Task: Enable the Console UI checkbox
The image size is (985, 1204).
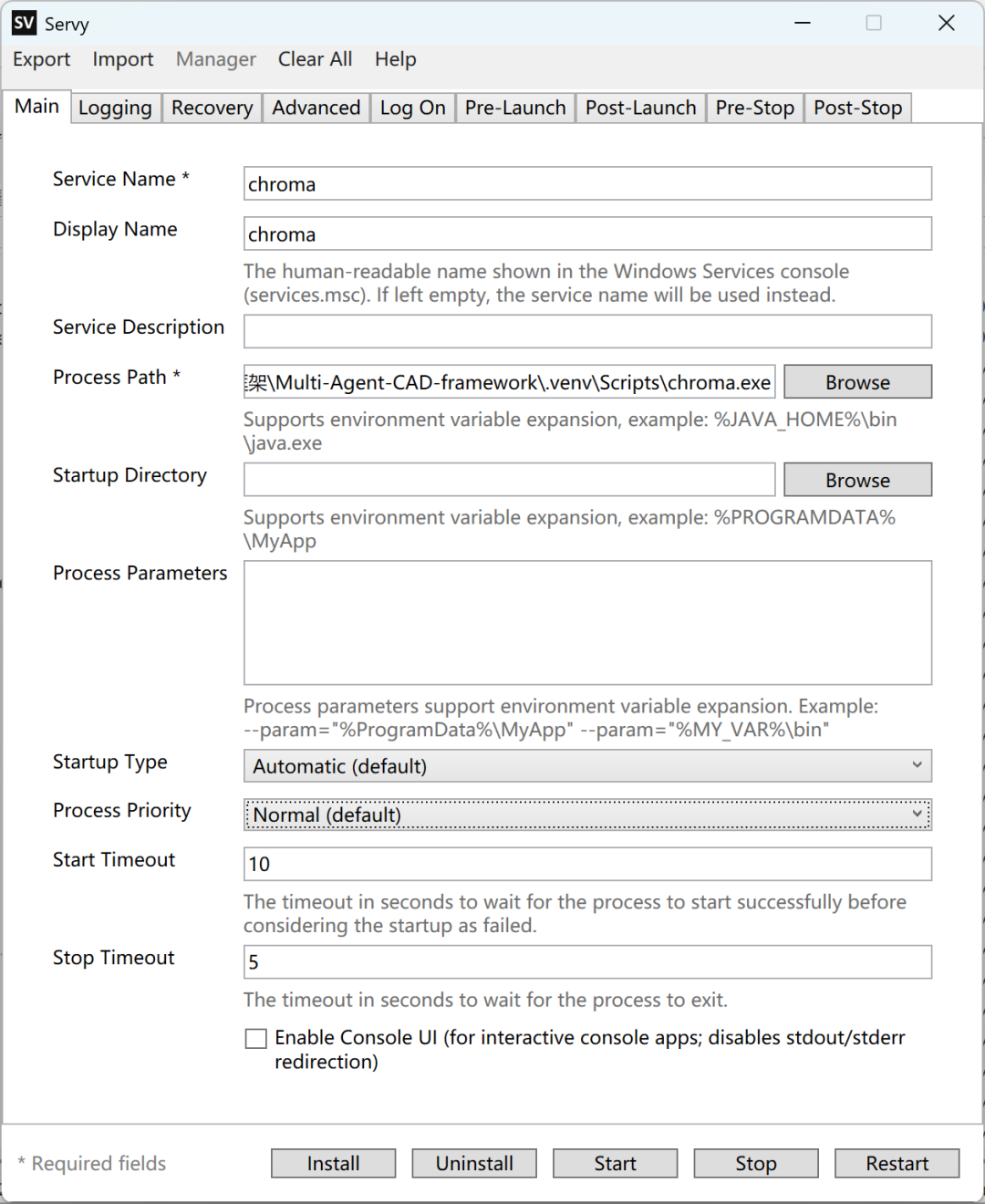Action: [256, 1039]
